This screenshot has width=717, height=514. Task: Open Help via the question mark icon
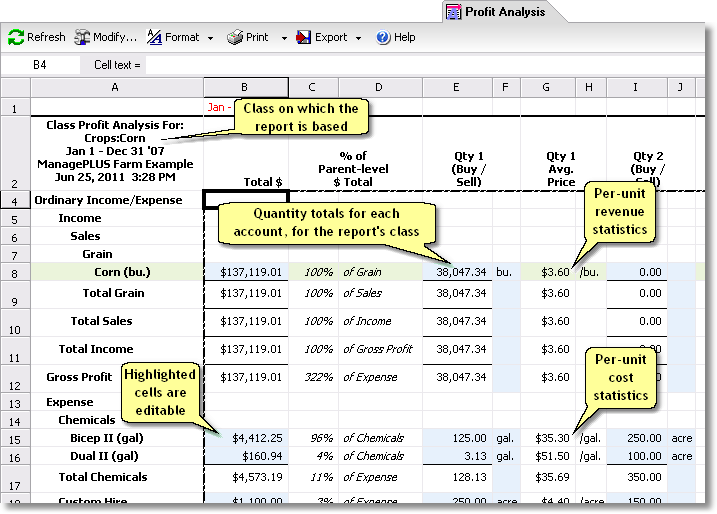pyautogui.click(x=383, y=38)
